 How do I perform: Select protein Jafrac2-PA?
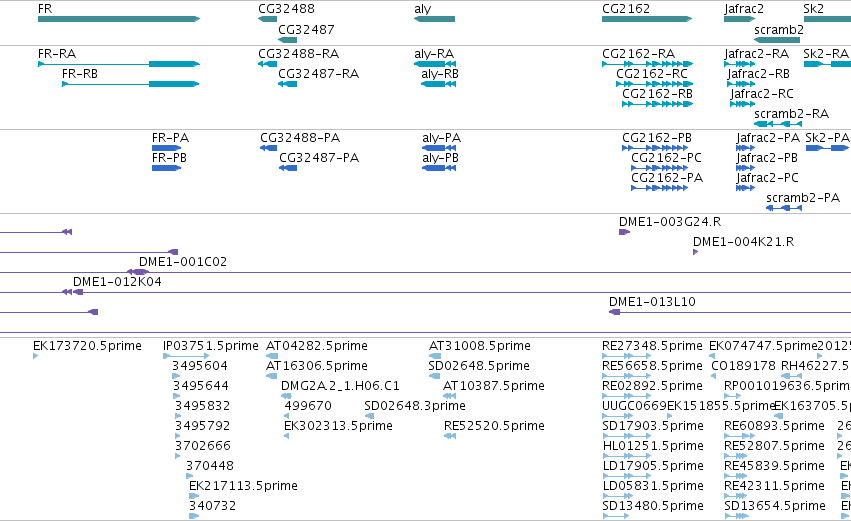point(745,148)
